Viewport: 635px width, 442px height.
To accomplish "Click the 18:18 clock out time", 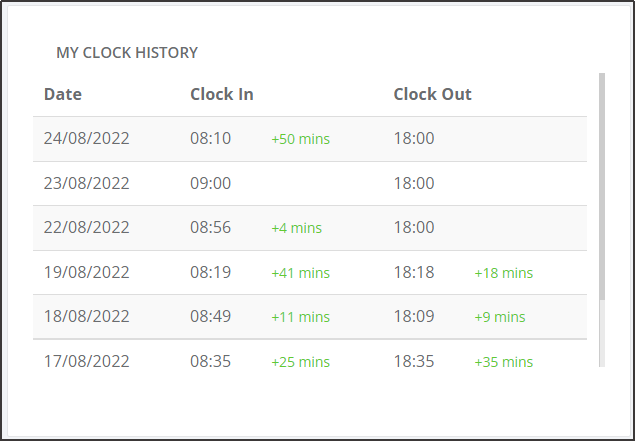I will coord(414,272).
